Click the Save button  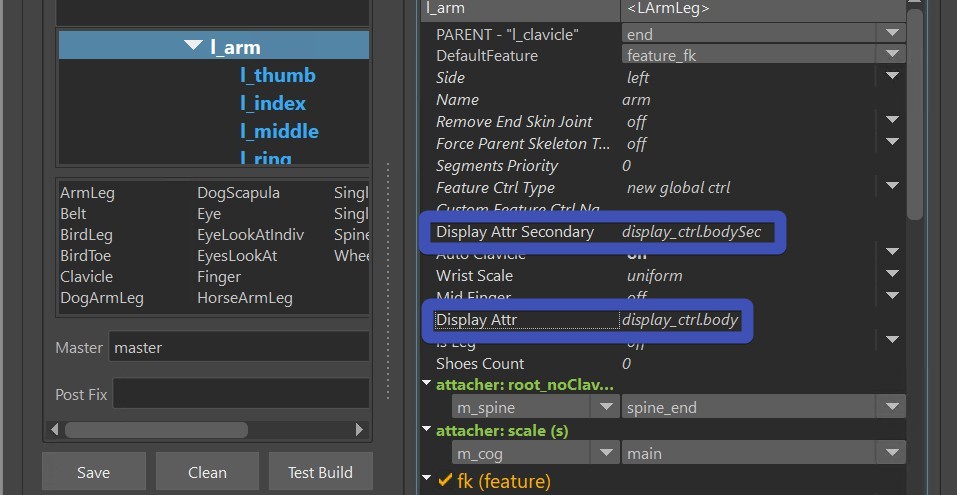point(93,472)
